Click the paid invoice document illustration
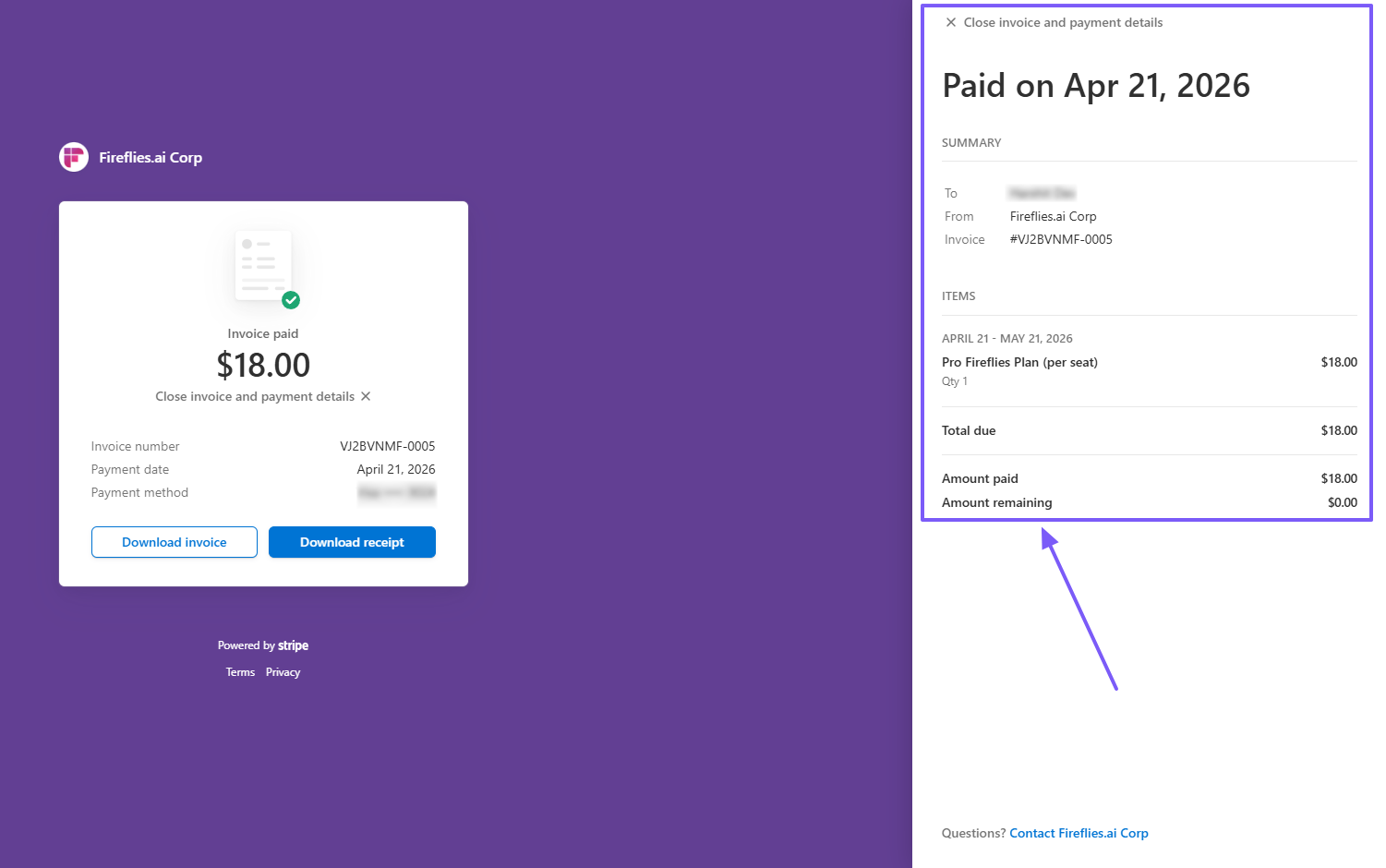Image resolution: width=1386 pixels, height=868 pixels. [264, 265]
